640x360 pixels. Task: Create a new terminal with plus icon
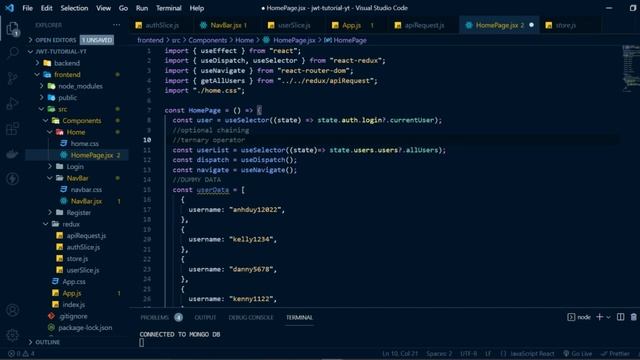[599, 317]
